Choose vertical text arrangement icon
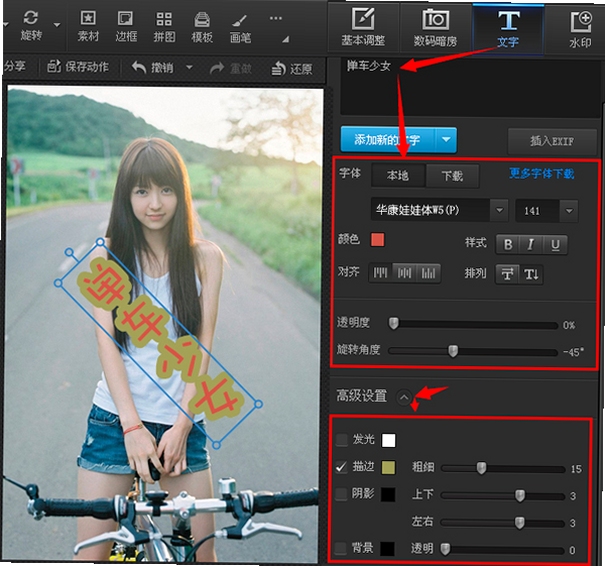 click(531, 275)
